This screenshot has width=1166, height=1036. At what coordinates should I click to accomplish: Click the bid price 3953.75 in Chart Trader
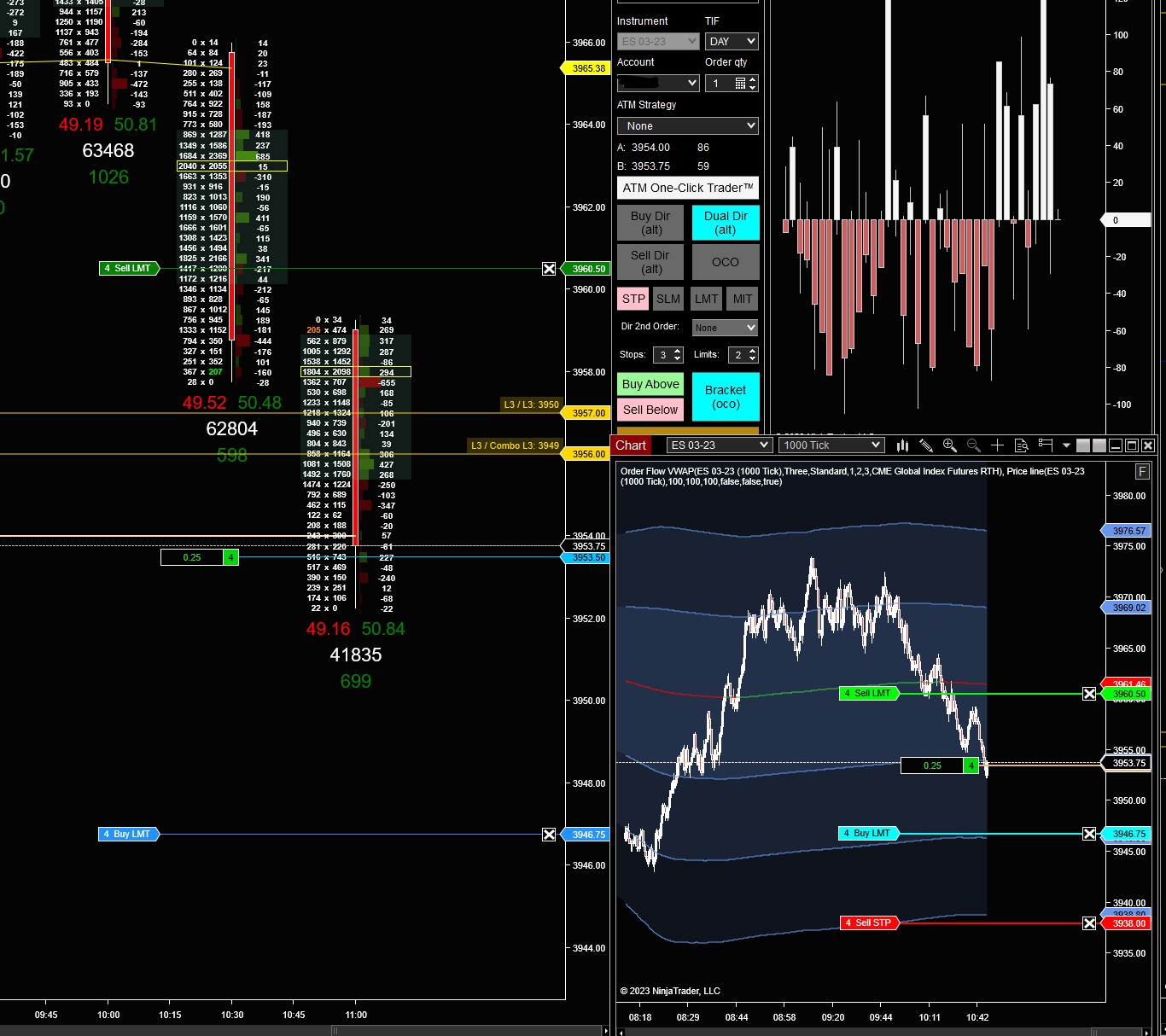[x=650, y=166]
